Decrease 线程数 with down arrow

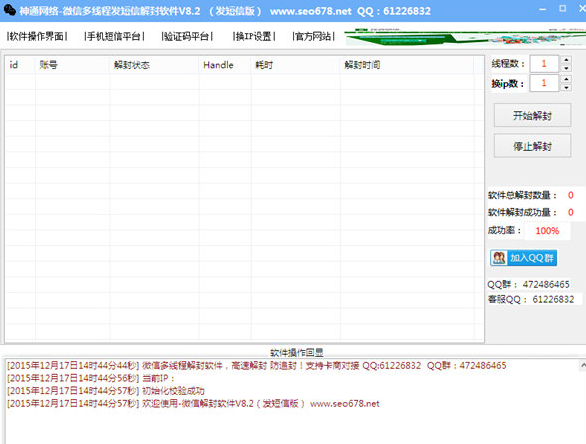click(x=567, y=68)
